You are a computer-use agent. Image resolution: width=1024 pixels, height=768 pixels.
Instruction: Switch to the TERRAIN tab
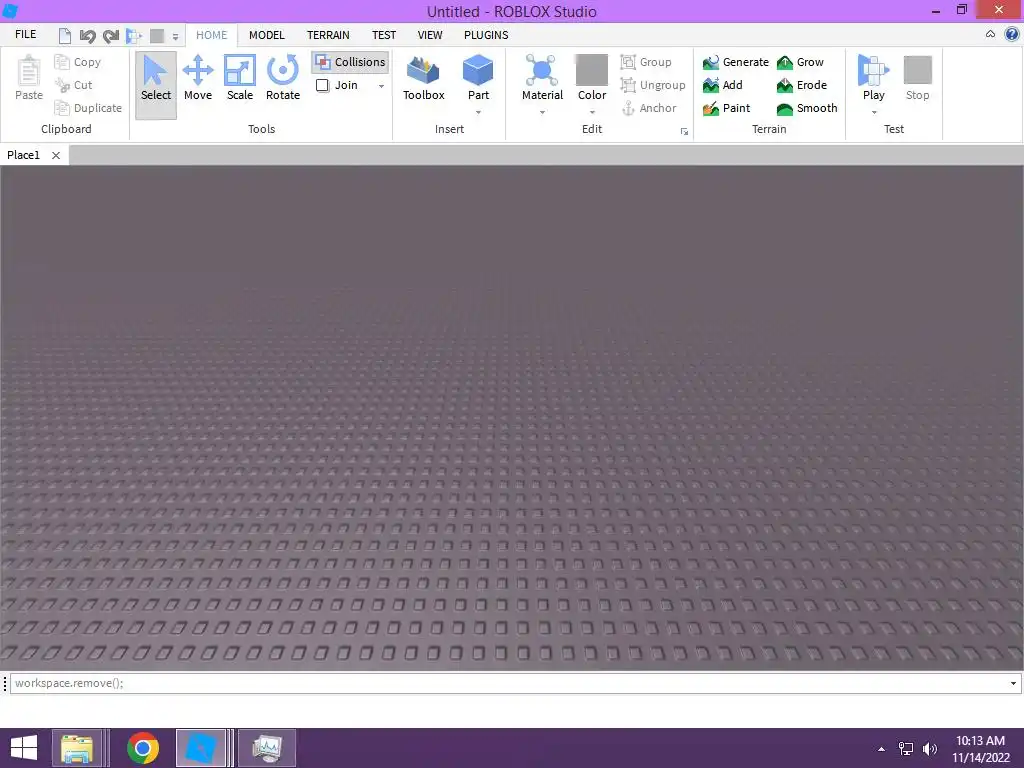[x=328, y=35]
